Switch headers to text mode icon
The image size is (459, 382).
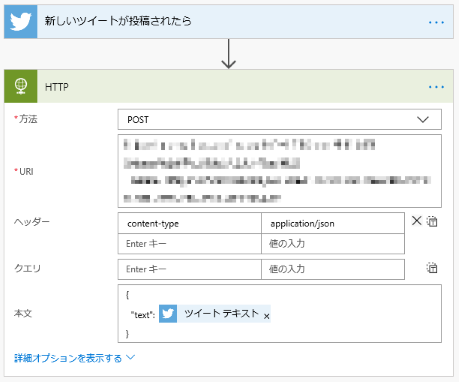[432, 221]
